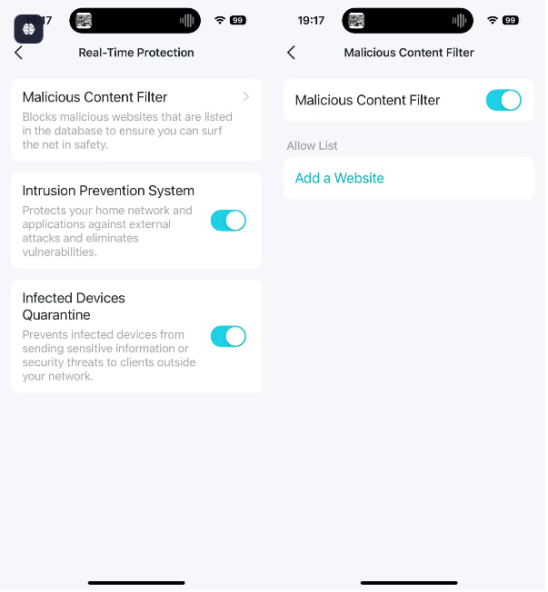Toggle off Malicious Content Filter switch
The width and height of the screenshot is (548, 592).
[503, 100]
